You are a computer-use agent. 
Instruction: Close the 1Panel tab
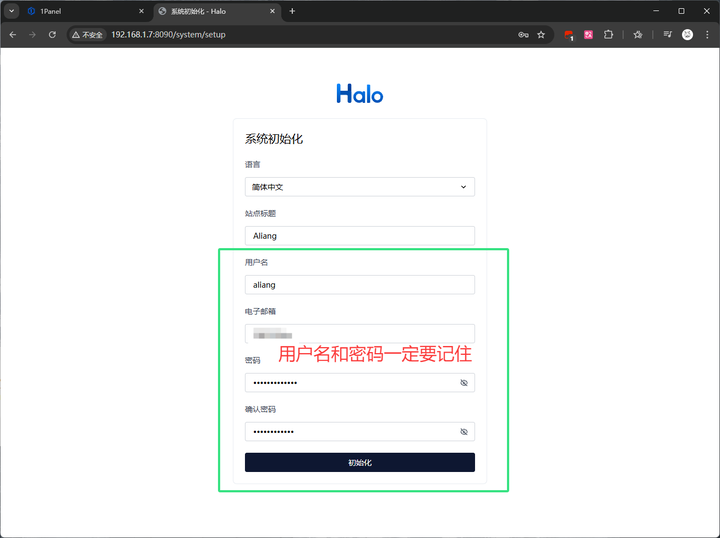141,11
